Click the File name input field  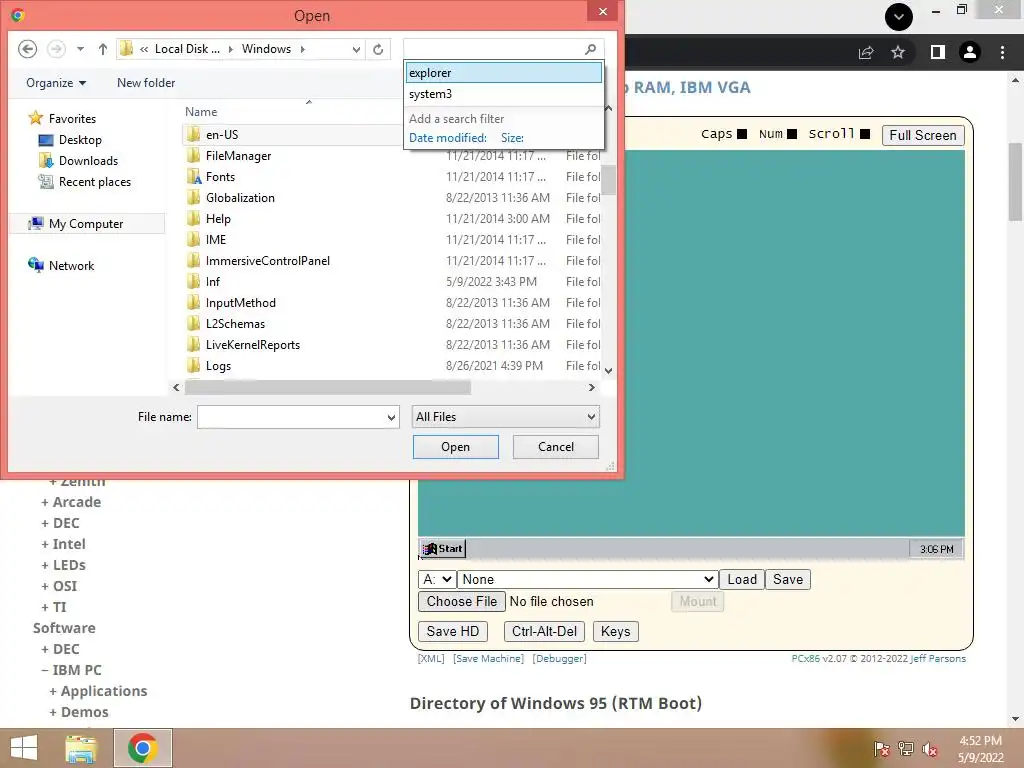coord(291,417)
